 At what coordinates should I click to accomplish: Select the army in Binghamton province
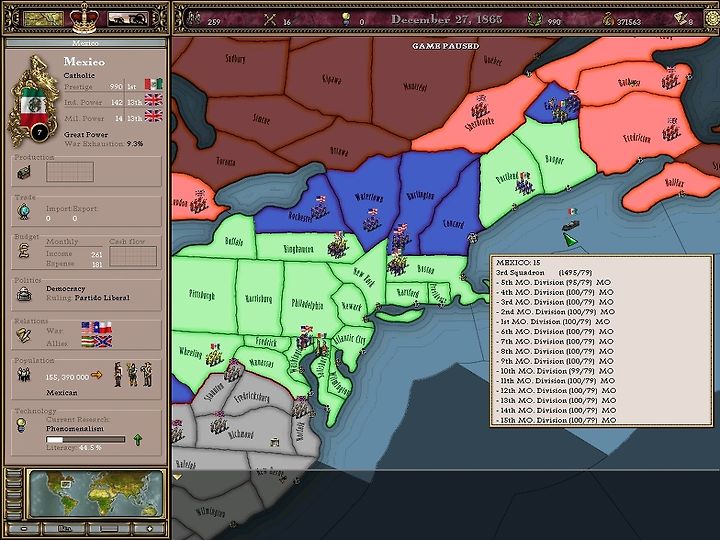pyautogui.click(x=338, y=245)
